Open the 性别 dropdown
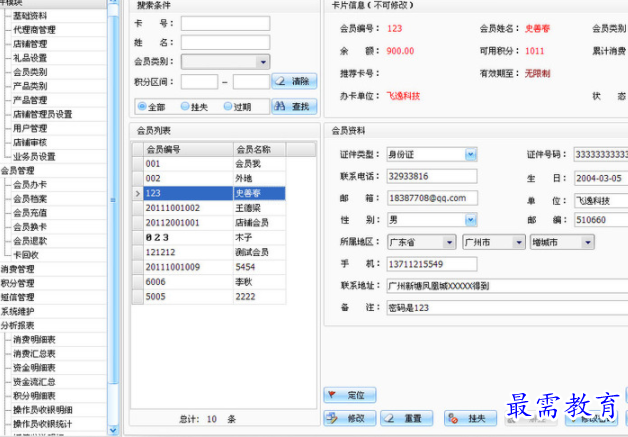This screenshot has height=437, width=628. 471,220
